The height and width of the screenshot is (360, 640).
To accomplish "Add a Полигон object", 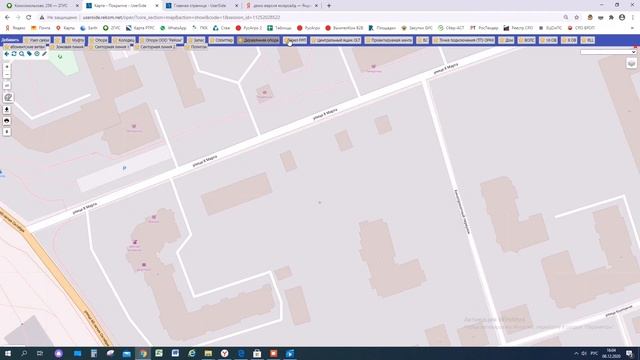I will pos(196,47).
